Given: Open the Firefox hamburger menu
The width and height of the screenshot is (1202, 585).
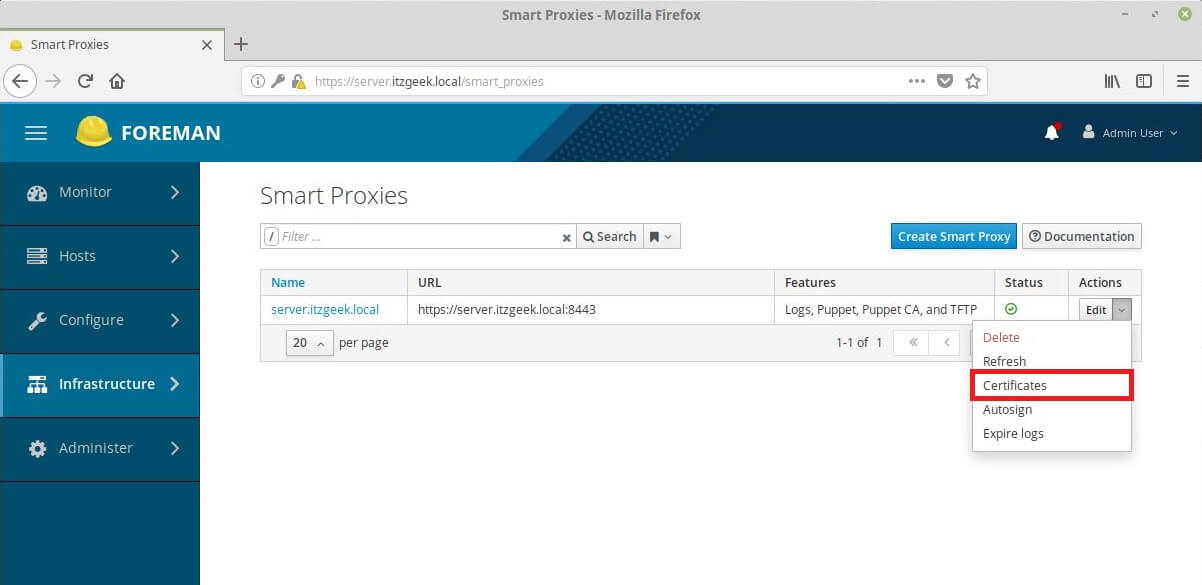Looking at the screenshot, I should (x=1182, y=81).
